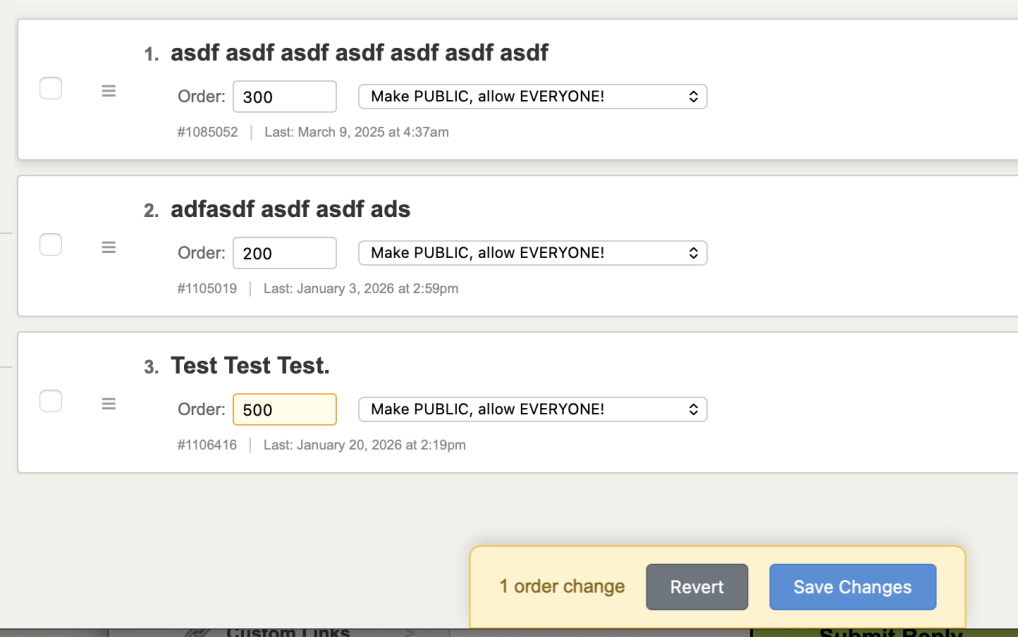Screen dimensions: 1018x637
Task: Click the 'Test Test Test.' title
Action: tap(250, 366)
